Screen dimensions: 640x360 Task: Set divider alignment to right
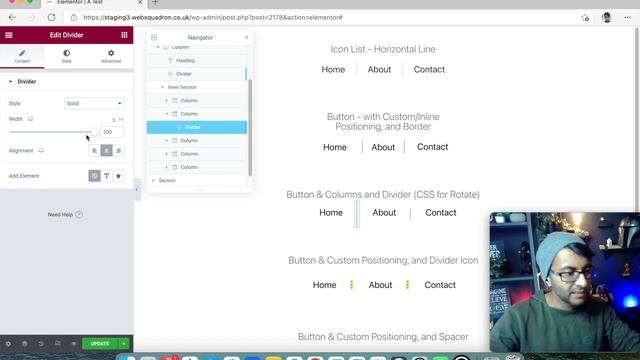tap(118, 151)
